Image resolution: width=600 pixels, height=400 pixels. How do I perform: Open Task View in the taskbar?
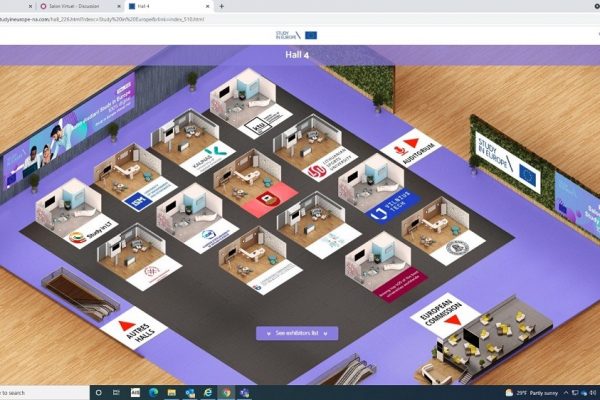[116, 393]
